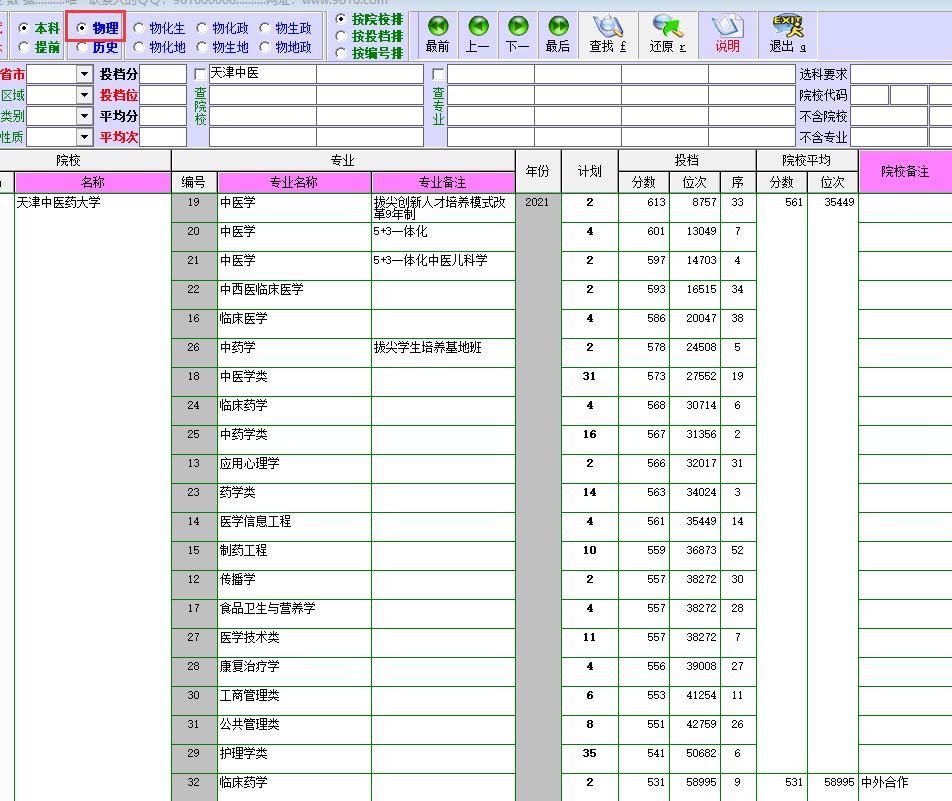The image size is (952, 801).
Task: Expand the 区域 dropdown arrow
Action: click(84, 96)
